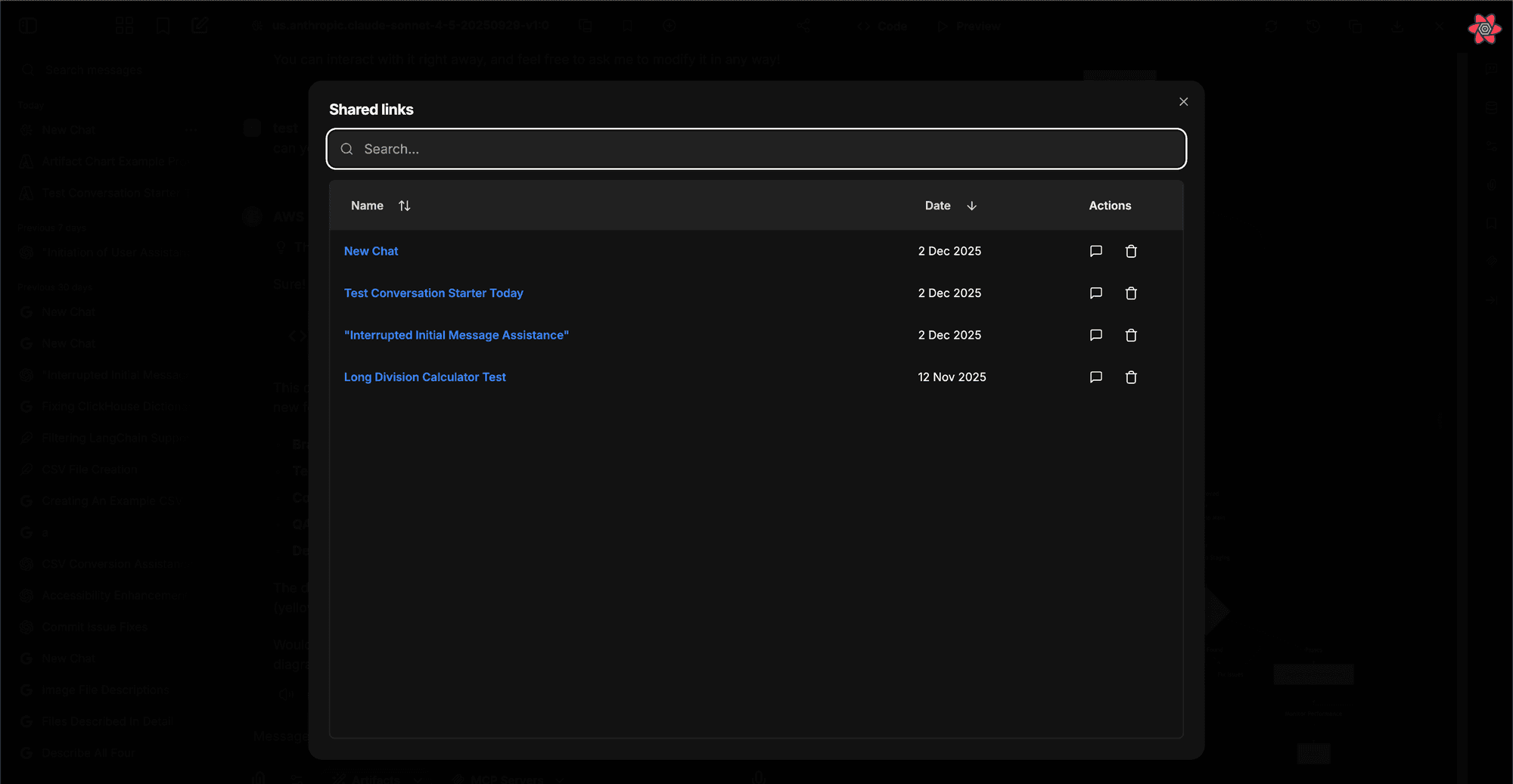1513x784 pixels.
Task: Open Describe All Four chat
Action: (x=102, y=753)
